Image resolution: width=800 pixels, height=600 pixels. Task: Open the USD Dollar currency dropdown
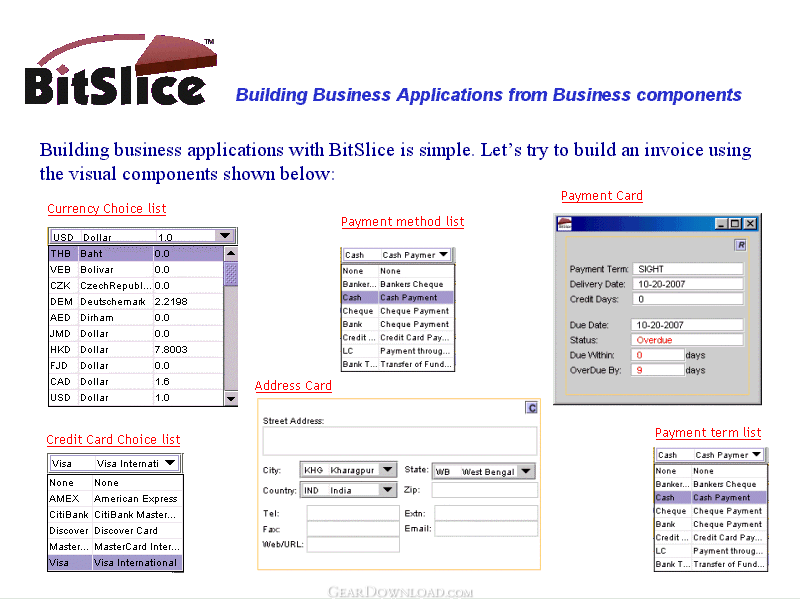(226, 237)
